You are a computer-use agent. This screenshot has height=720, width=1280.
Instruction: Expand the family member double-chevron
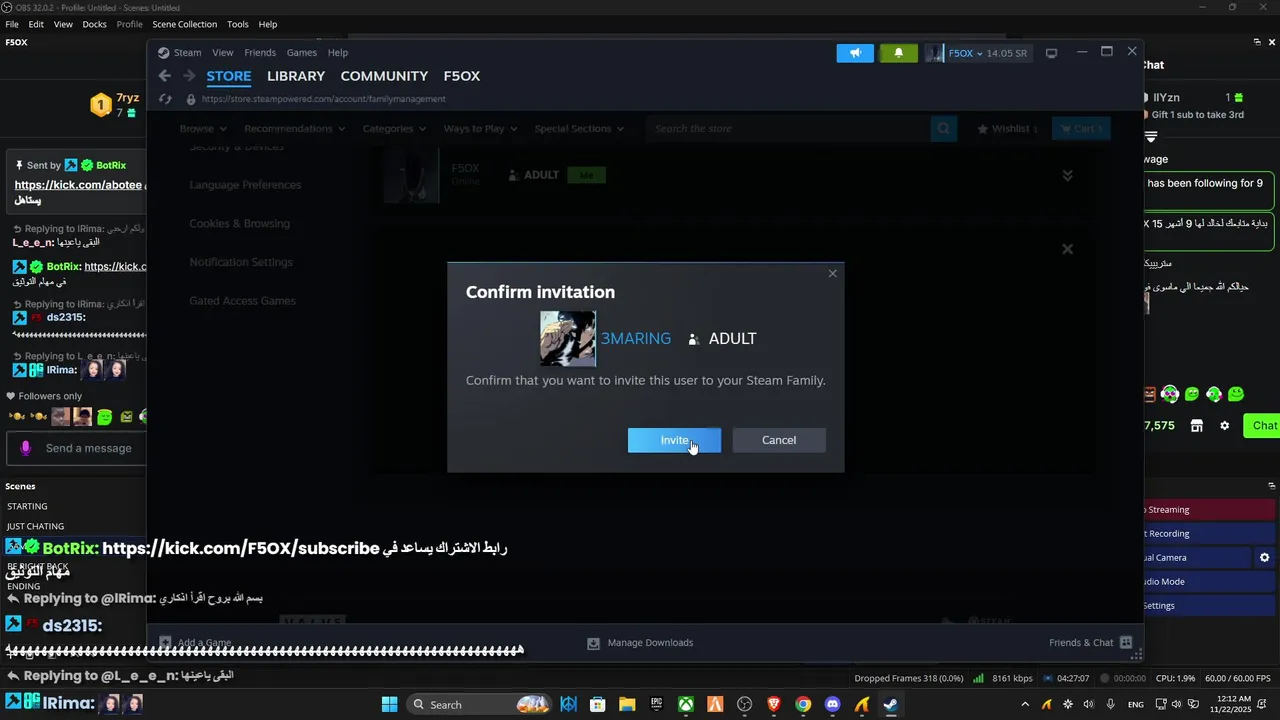tap(1067, 175)
